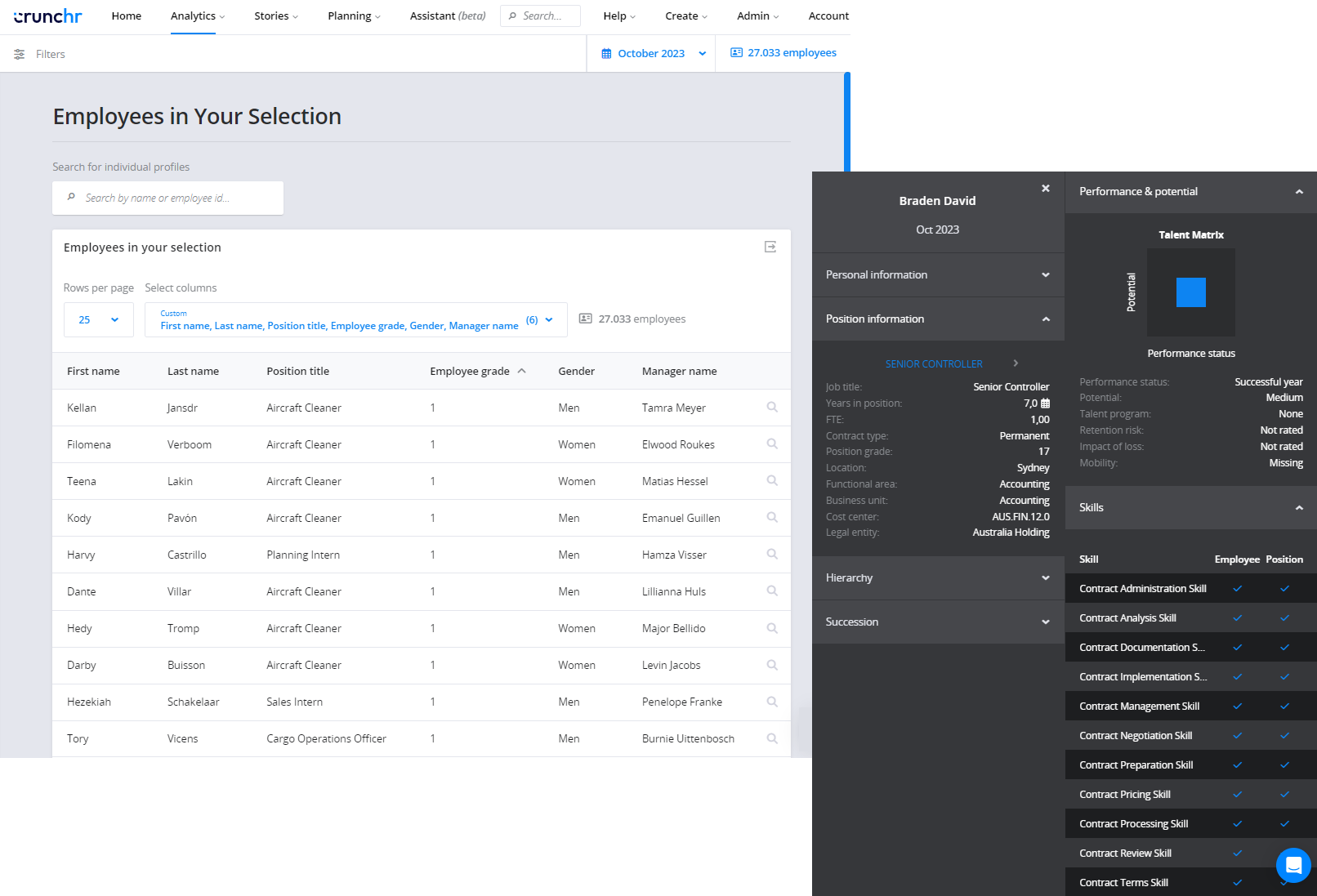This screenshot has height=896, width=1317.
Task: Open the Create menu
Action: pyautogui.click(x=686, y=16)
